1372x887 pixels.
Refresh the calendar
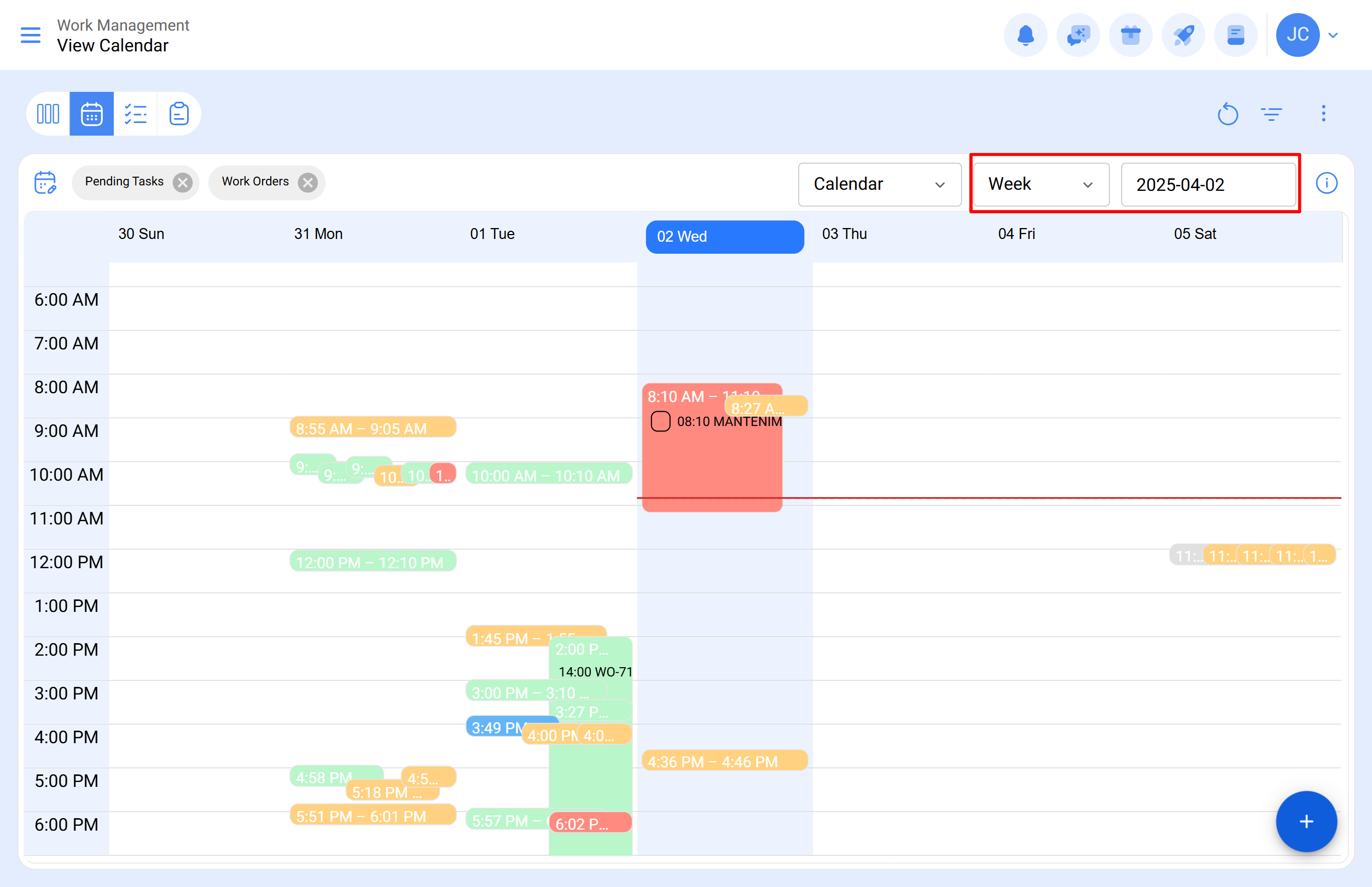(x=1228, y=113)
